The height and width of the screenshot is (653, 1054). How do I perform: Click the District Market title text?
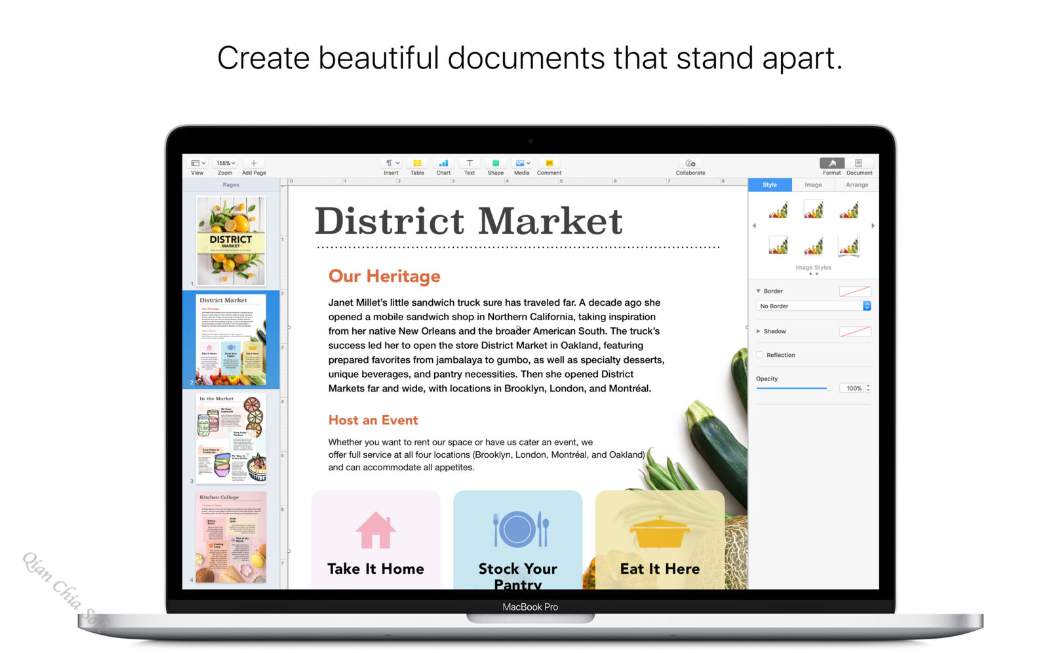(x=469, y=221)
